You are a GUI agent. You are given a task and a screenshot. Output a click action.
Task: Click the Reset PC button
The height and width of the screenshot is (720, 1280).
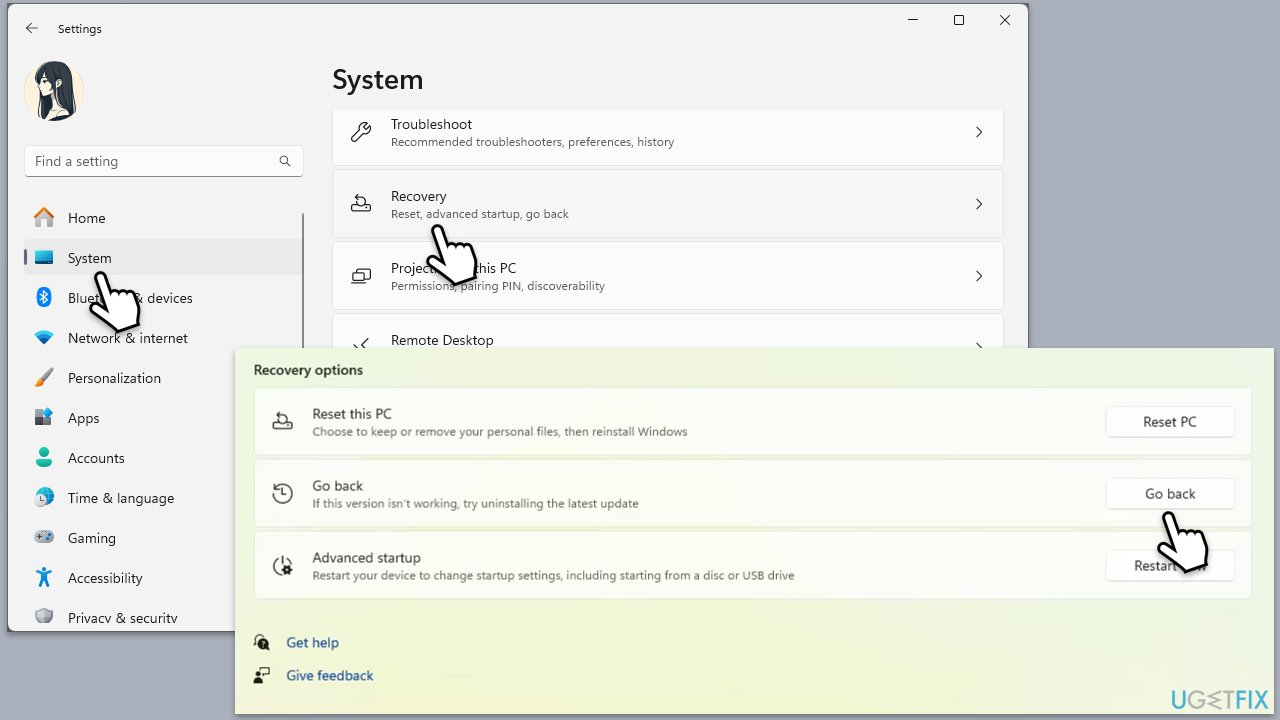(x=1170, y=422)
